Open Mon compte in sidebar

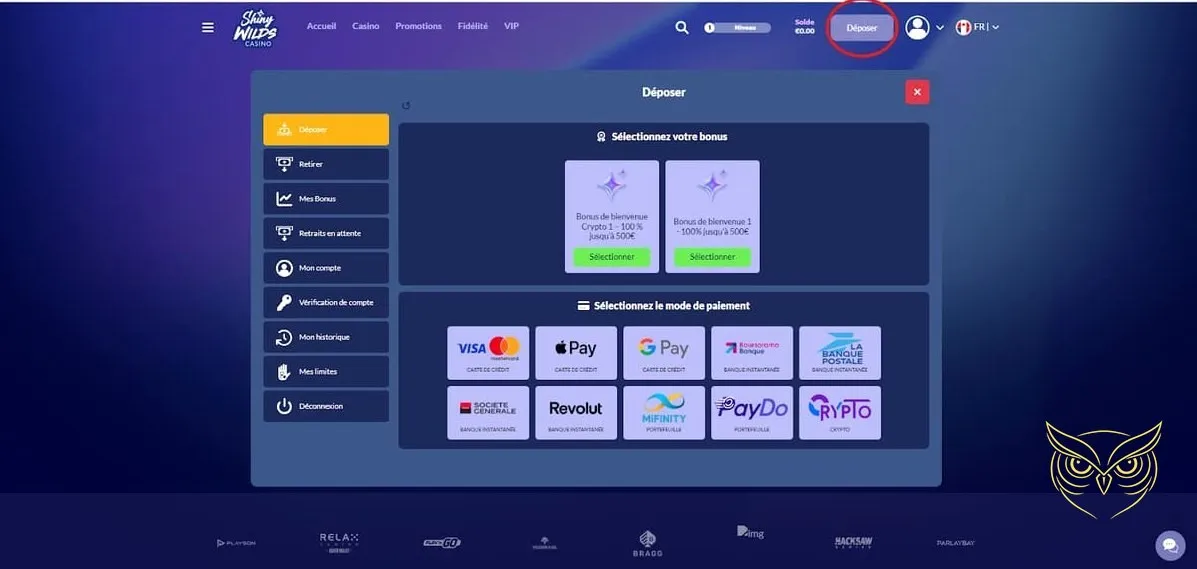pyautogui.click(x=326, y=268)
